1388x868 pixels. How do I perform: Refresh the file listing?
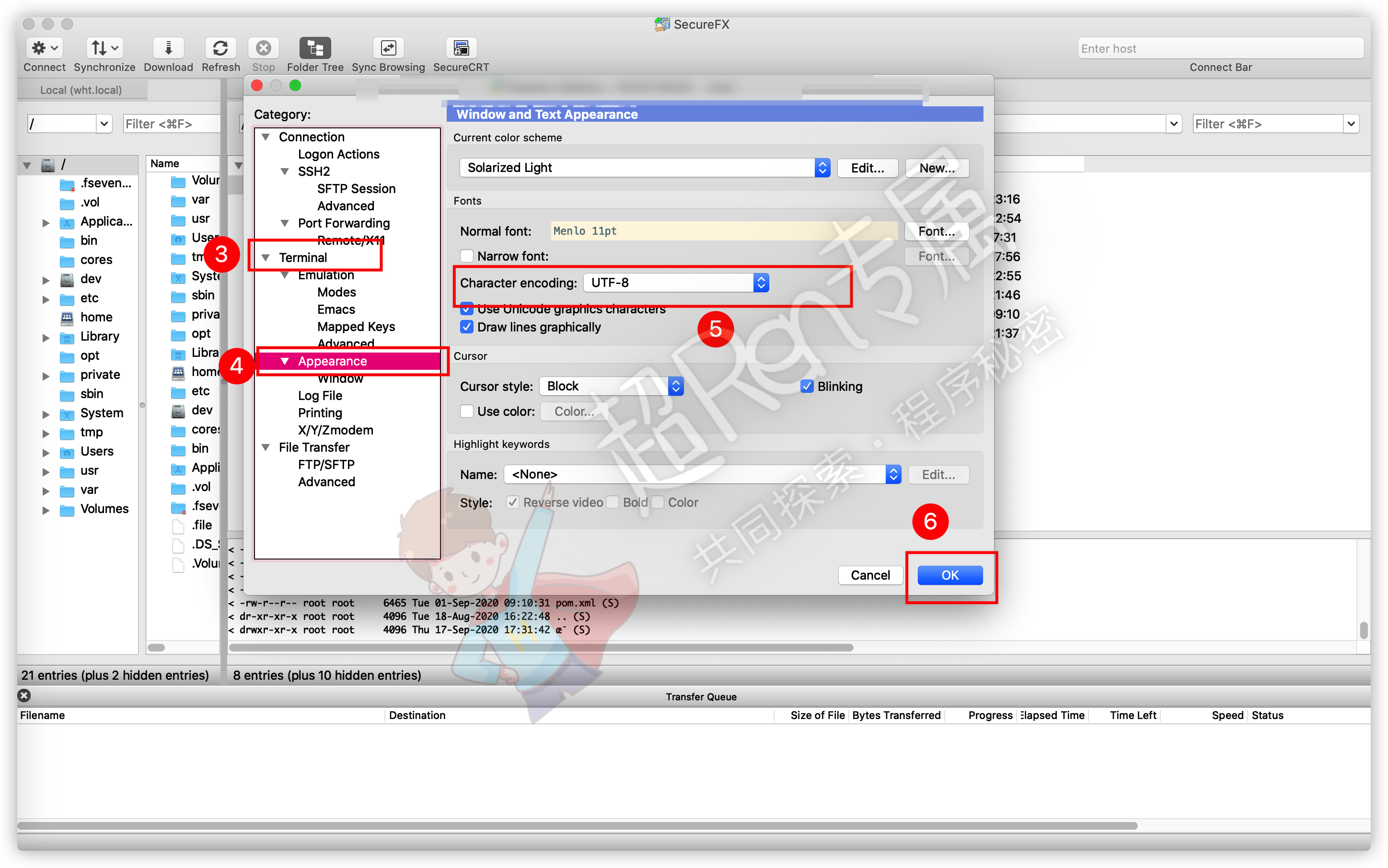pos(220,48)
